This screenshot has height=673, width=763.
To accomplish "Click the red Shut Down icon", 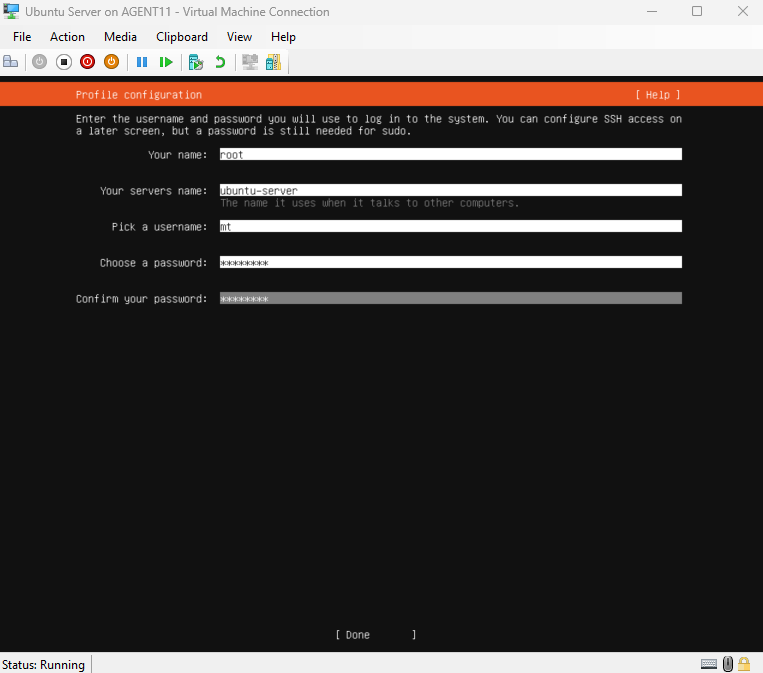I will click(87, 62).
